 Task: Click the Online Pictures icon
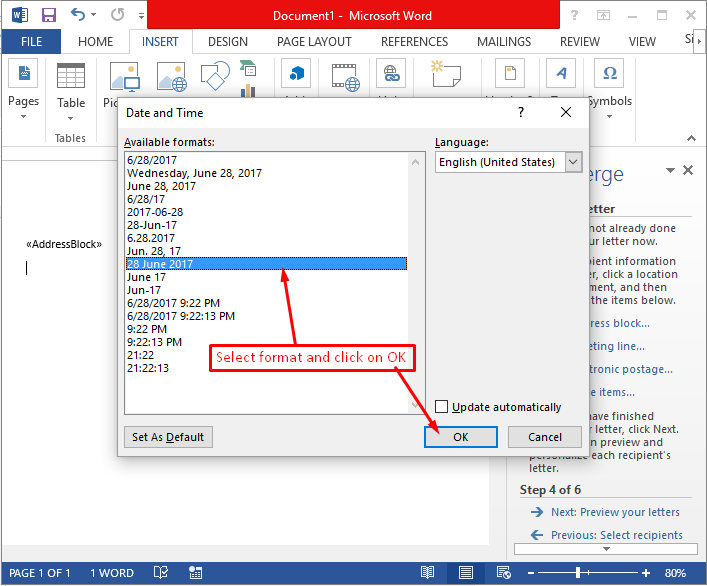[172, 77]
